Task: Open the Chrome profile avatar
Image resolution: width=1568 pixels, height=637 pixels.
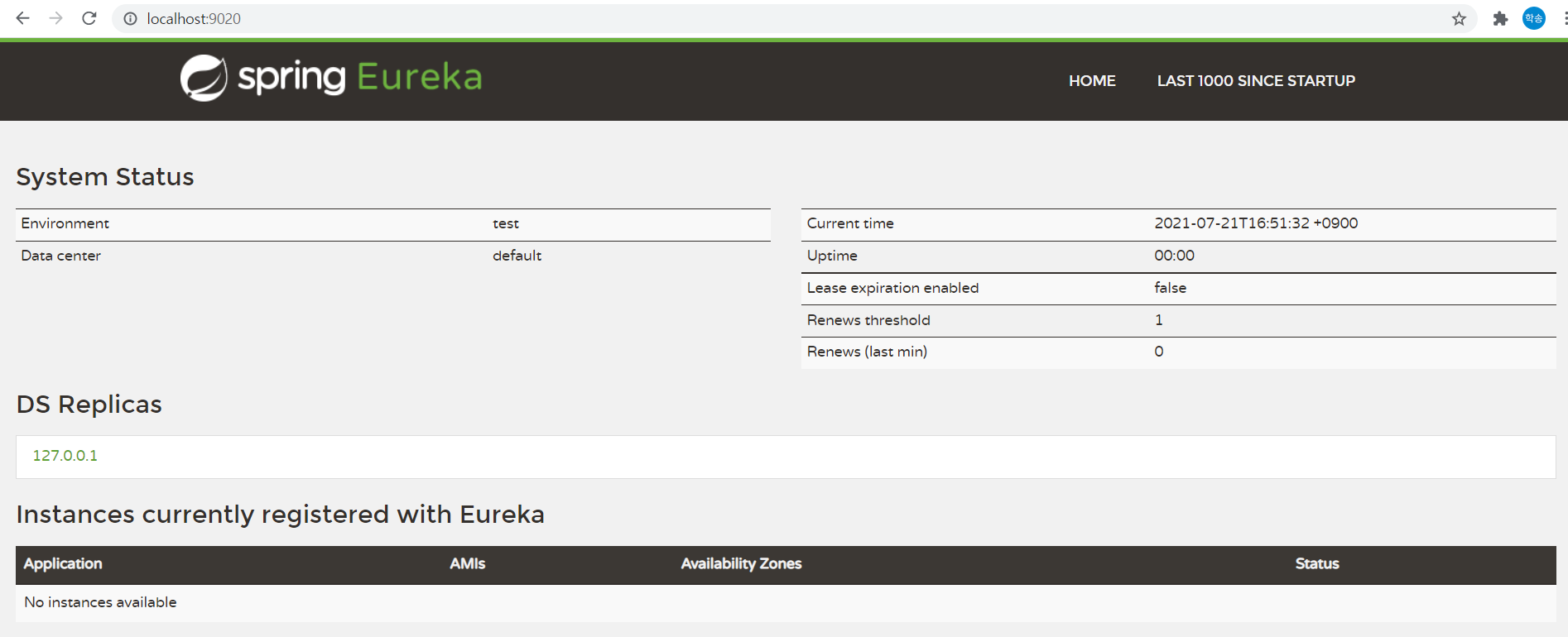Action: [1534, 18]
